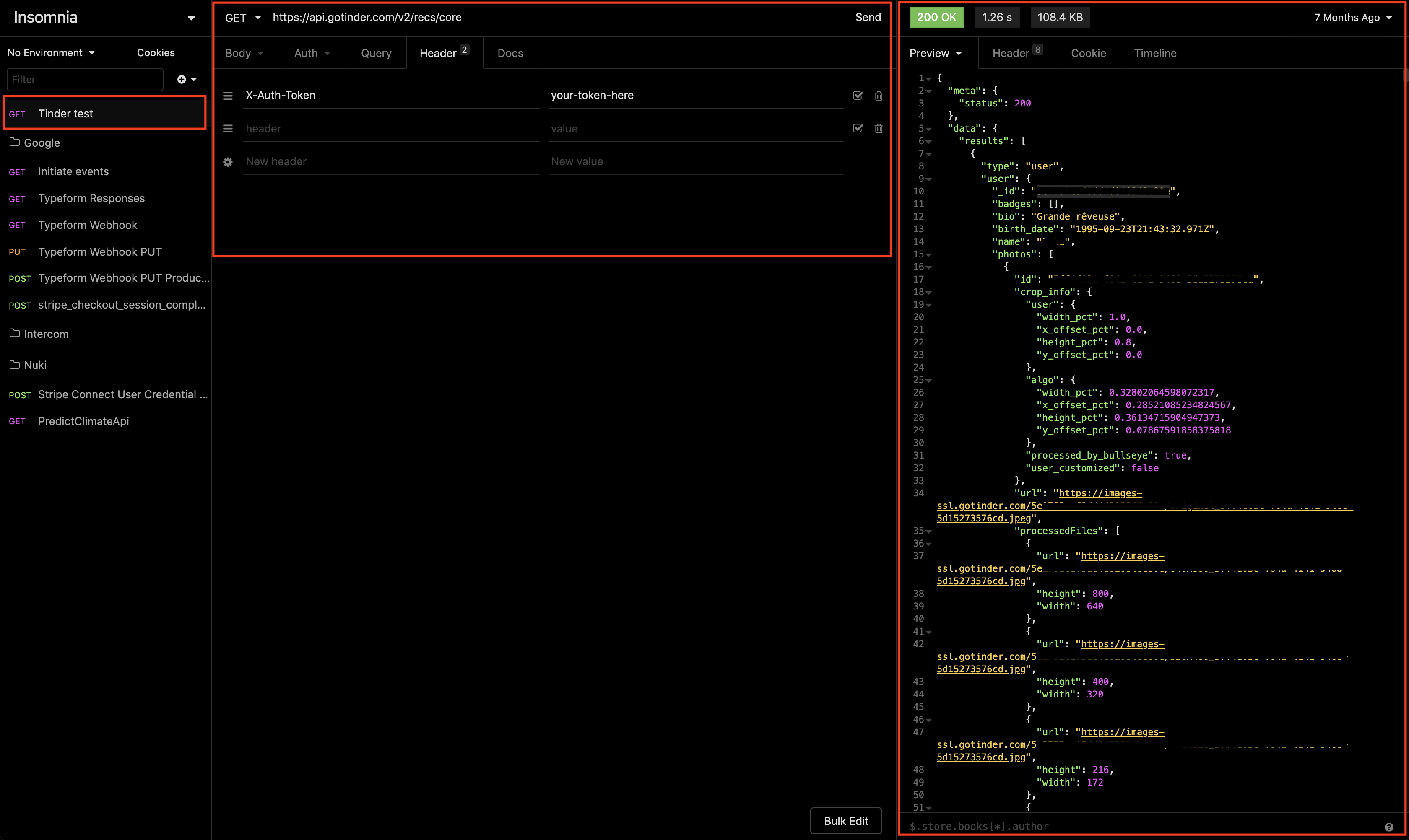Screen dimensions: 1409x840
Task: Click the sidebar Filter input field
Action: point(85,79)
